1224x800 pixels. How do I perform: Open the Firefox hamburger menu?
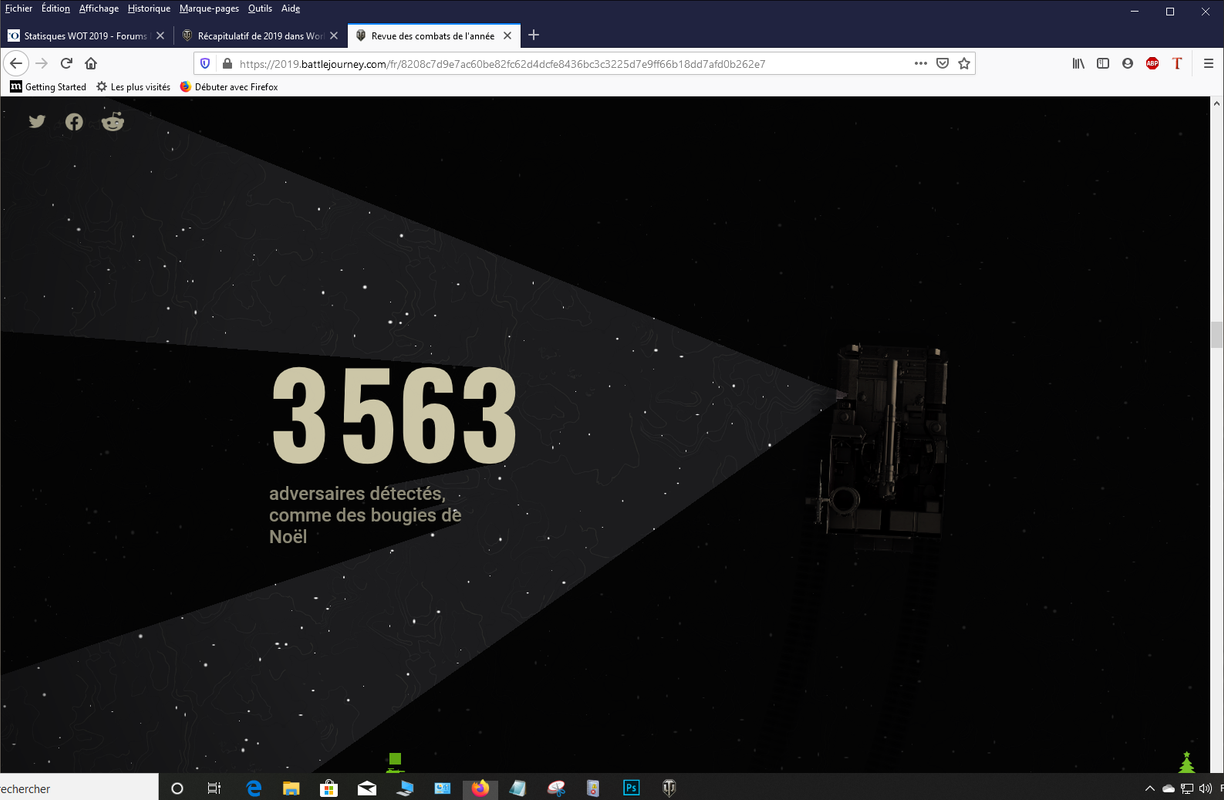[x=1208, y=63]
